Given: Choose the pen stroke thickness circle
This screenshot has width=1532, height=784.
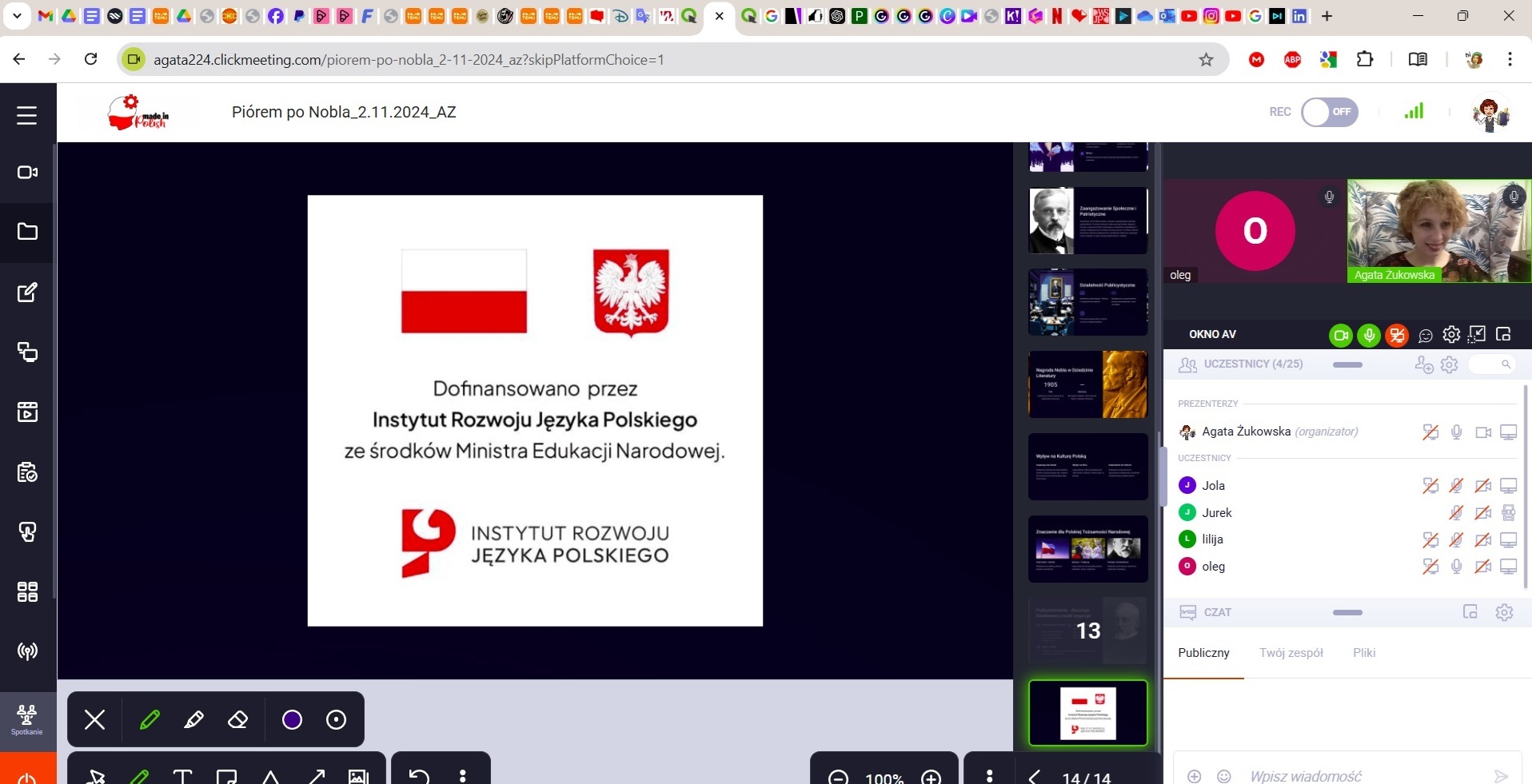Looking at the screenshot, I should click(x=337, y=720).
